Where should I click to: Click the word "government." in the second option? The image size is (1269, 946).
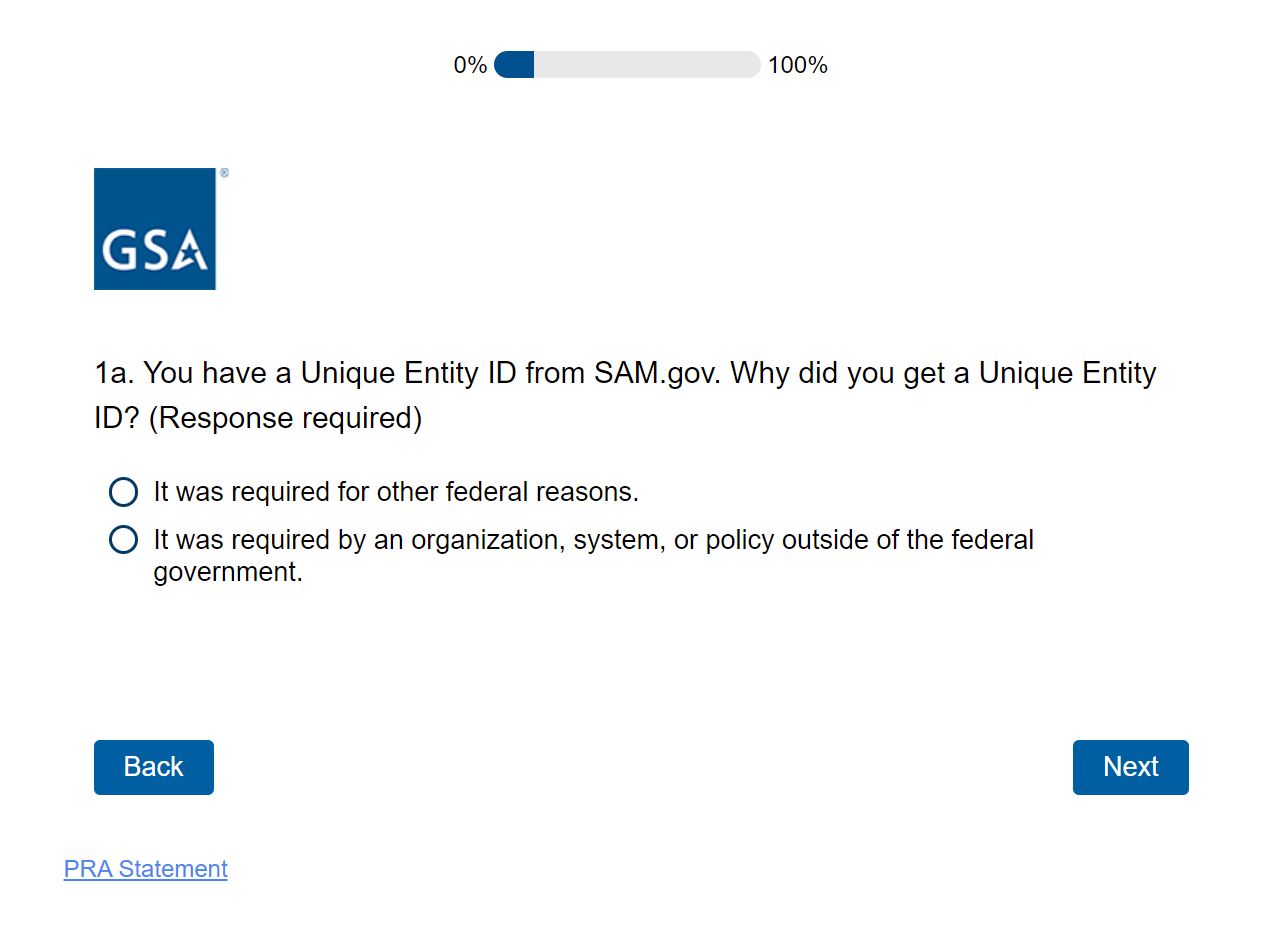pos(228,573)
